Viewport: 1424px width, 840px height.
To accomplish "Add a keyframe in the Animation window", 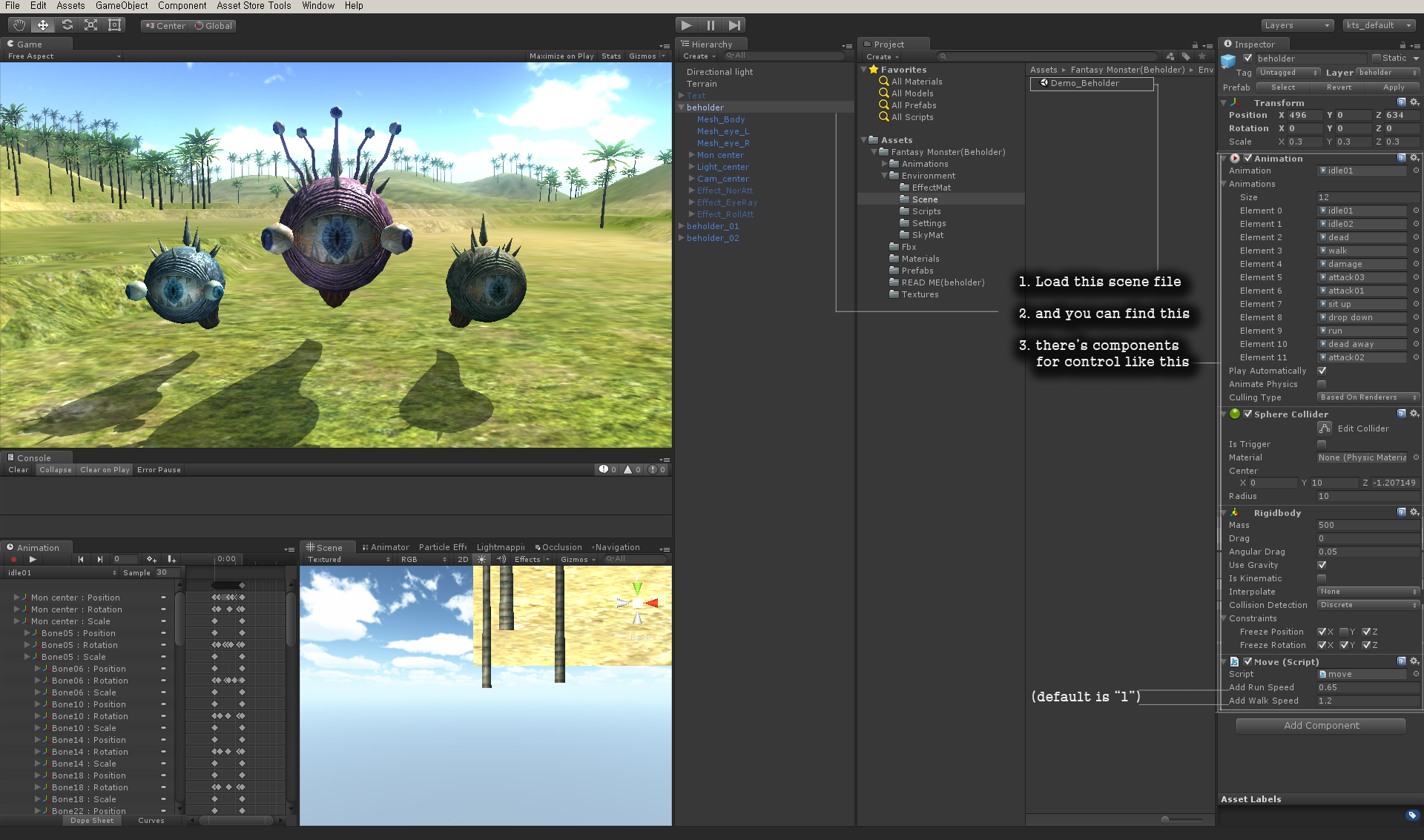I will point(151,559).
